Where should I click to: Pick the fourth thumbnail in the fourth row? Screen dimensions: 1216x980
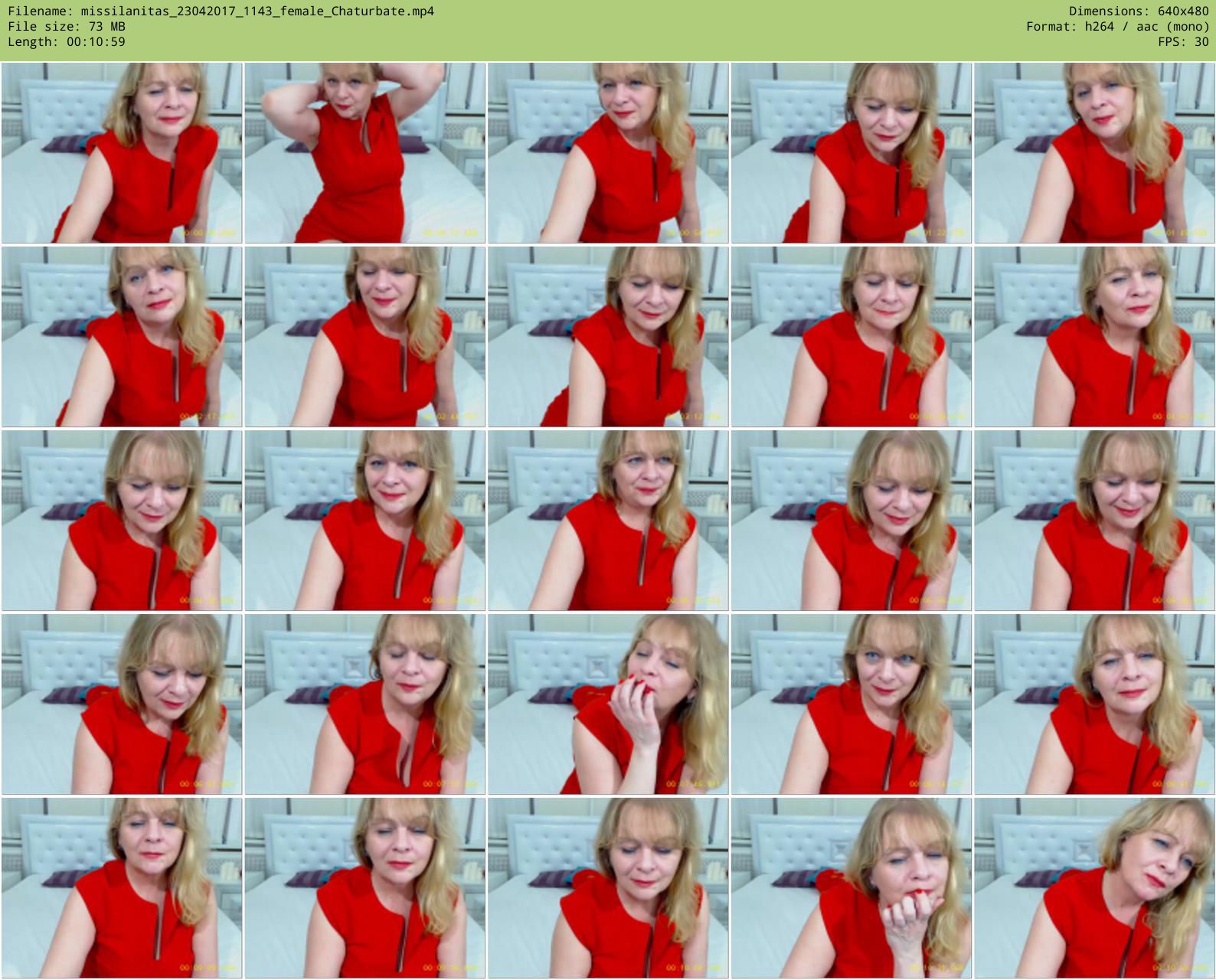coord(851,704)
